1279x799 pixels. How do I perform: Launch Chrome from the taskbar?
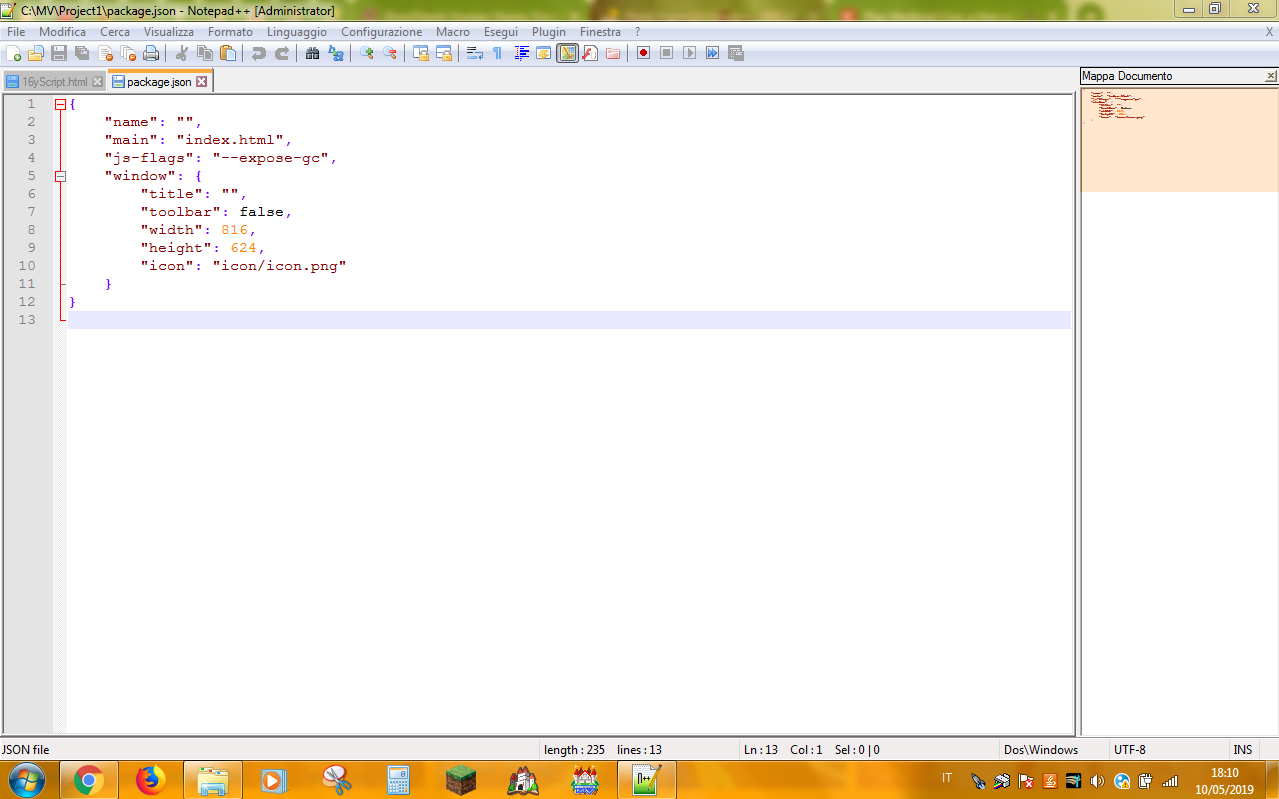coord(89,780)
